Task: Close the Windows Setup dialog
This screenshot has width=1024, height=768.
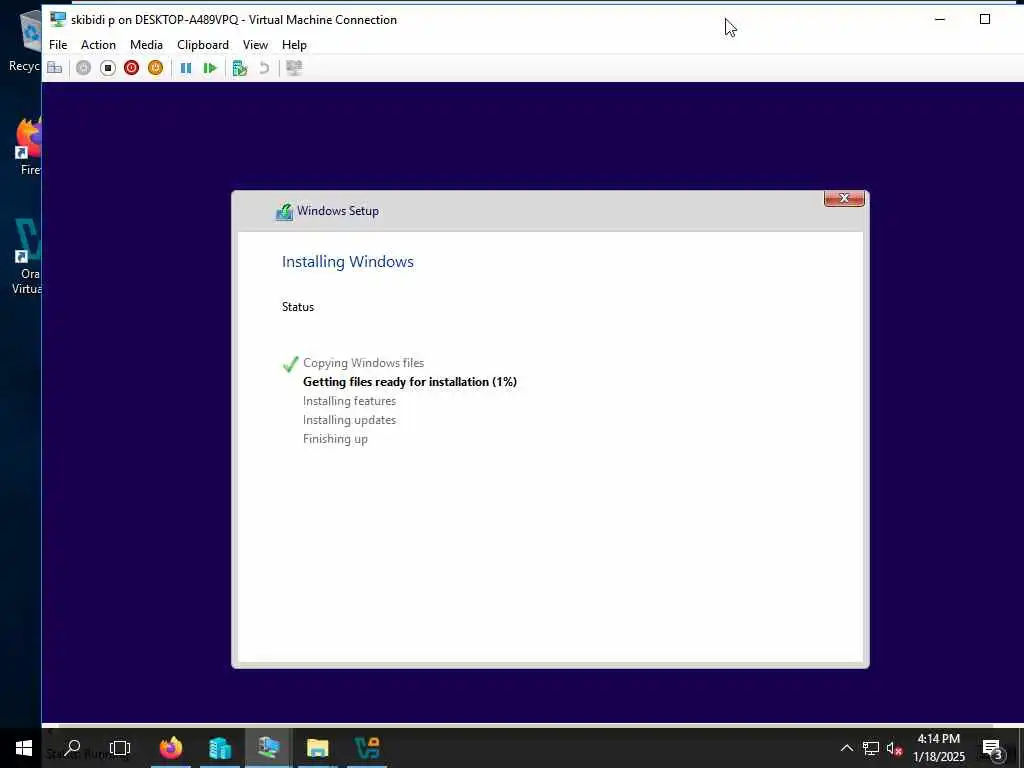Action: [x=844, y=199]
